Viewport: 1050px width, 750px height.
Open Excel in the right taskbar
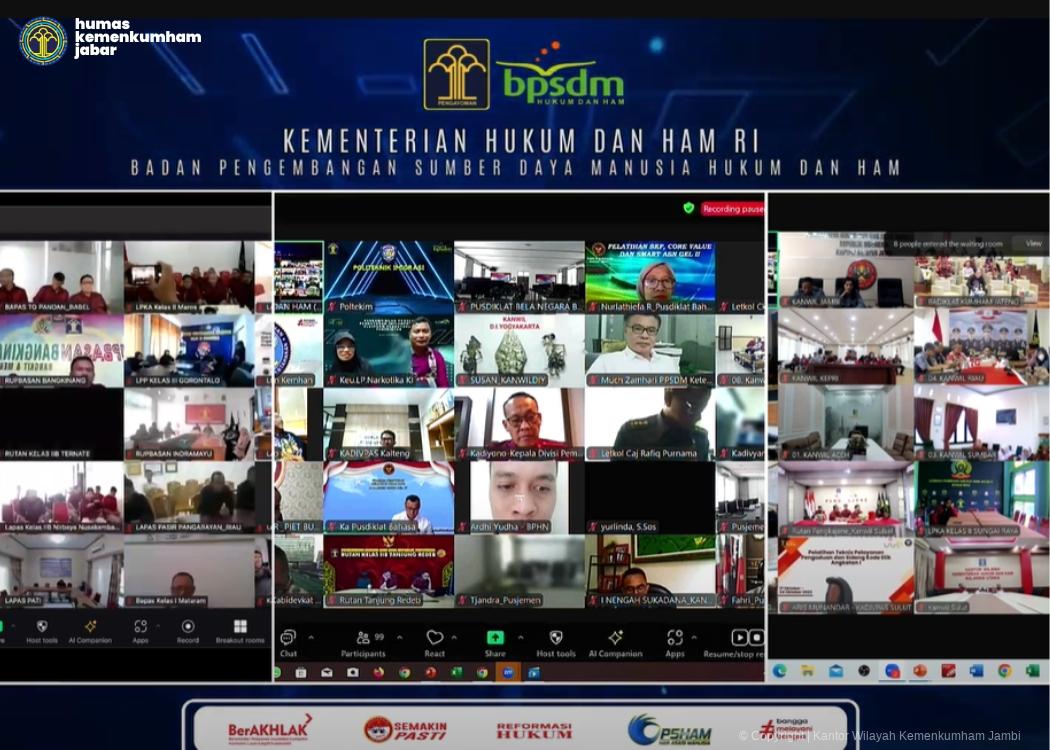1033,670
